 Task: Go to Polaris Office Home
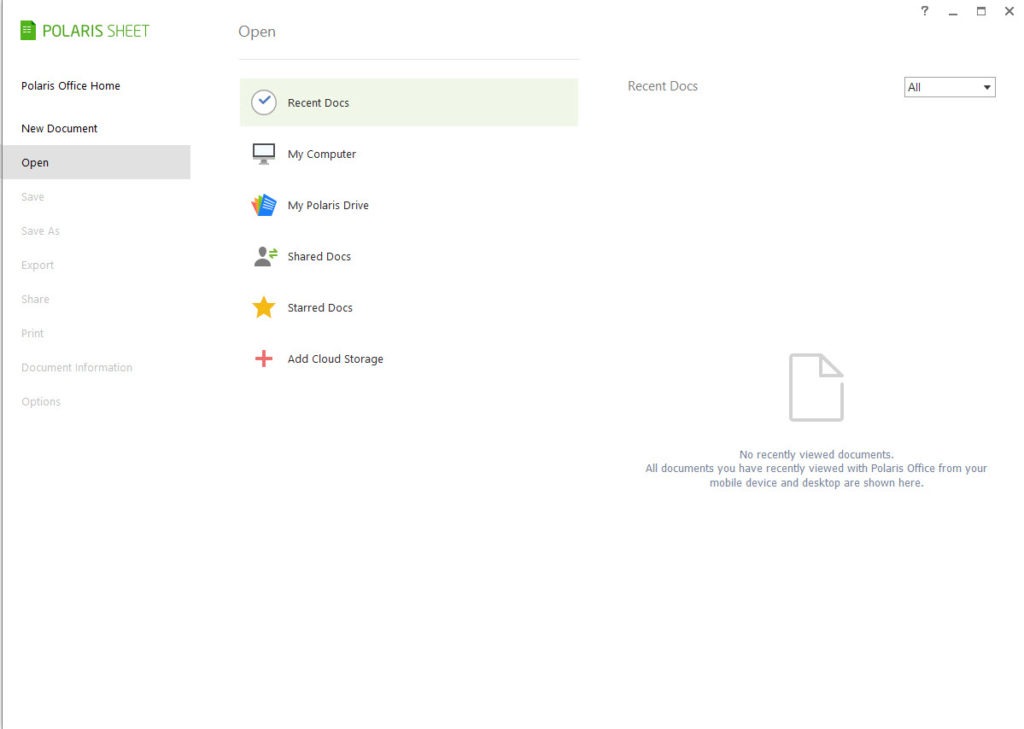click(x=71, y=86)
